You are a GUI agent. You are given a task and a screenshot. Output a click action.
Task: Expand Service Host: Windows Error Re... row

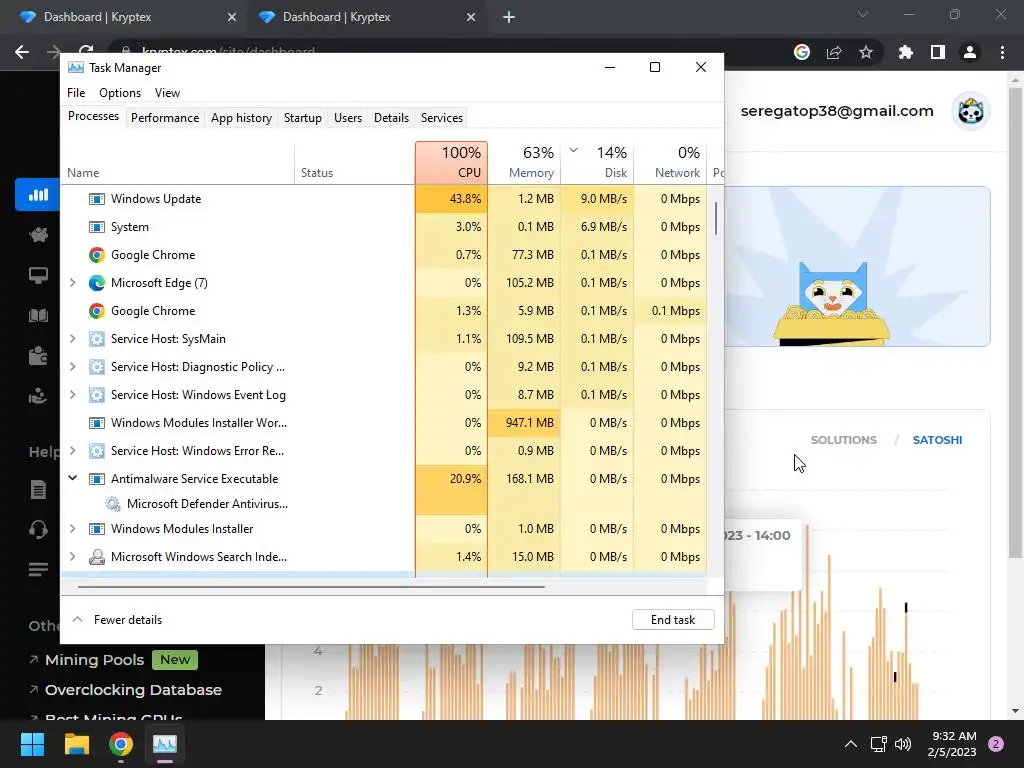72,451
